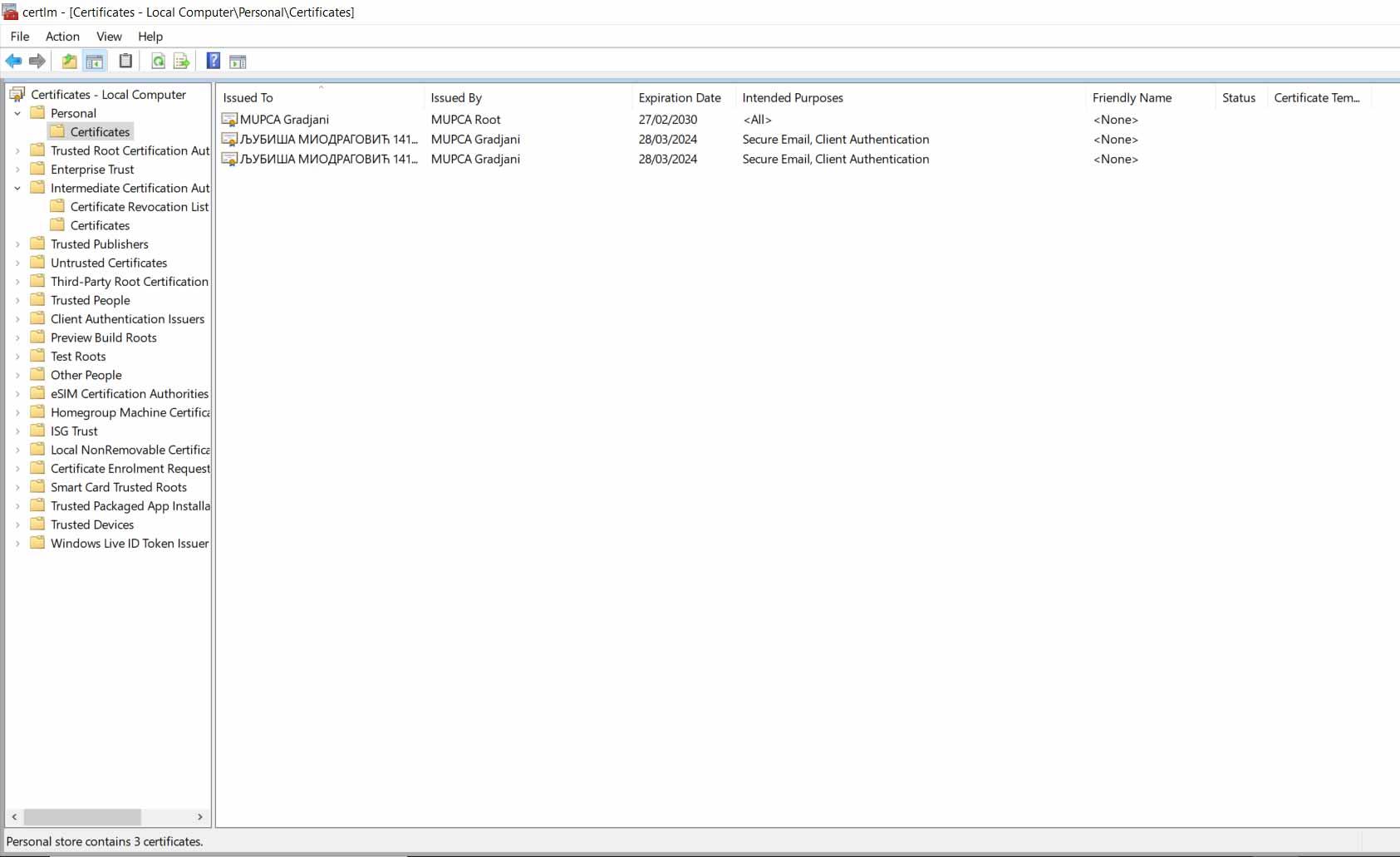This screenshot has height=857, width=1400.
Task: Click the Issued By column header
Action: pyautogui.click(x=456, y=98)
